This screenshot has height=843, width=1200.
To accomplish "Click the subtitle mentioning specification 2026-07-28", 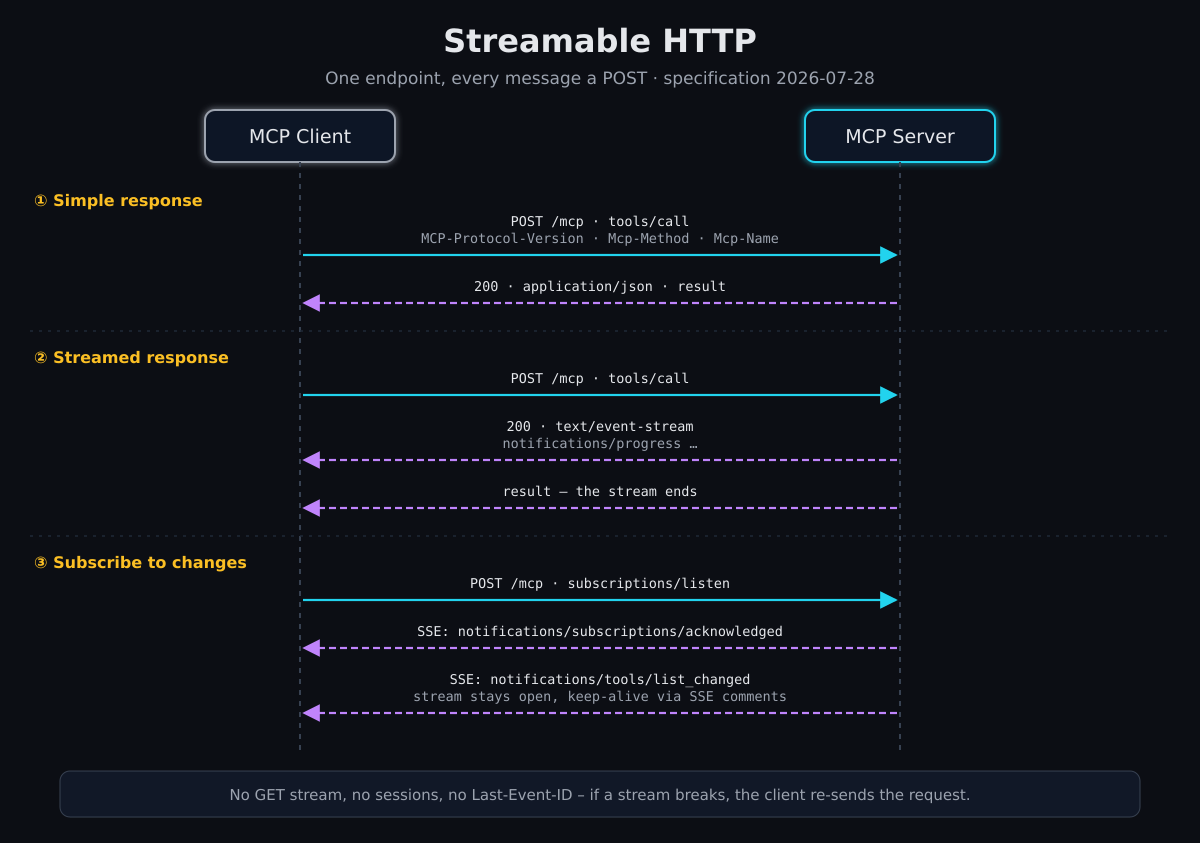I will 600,78.
